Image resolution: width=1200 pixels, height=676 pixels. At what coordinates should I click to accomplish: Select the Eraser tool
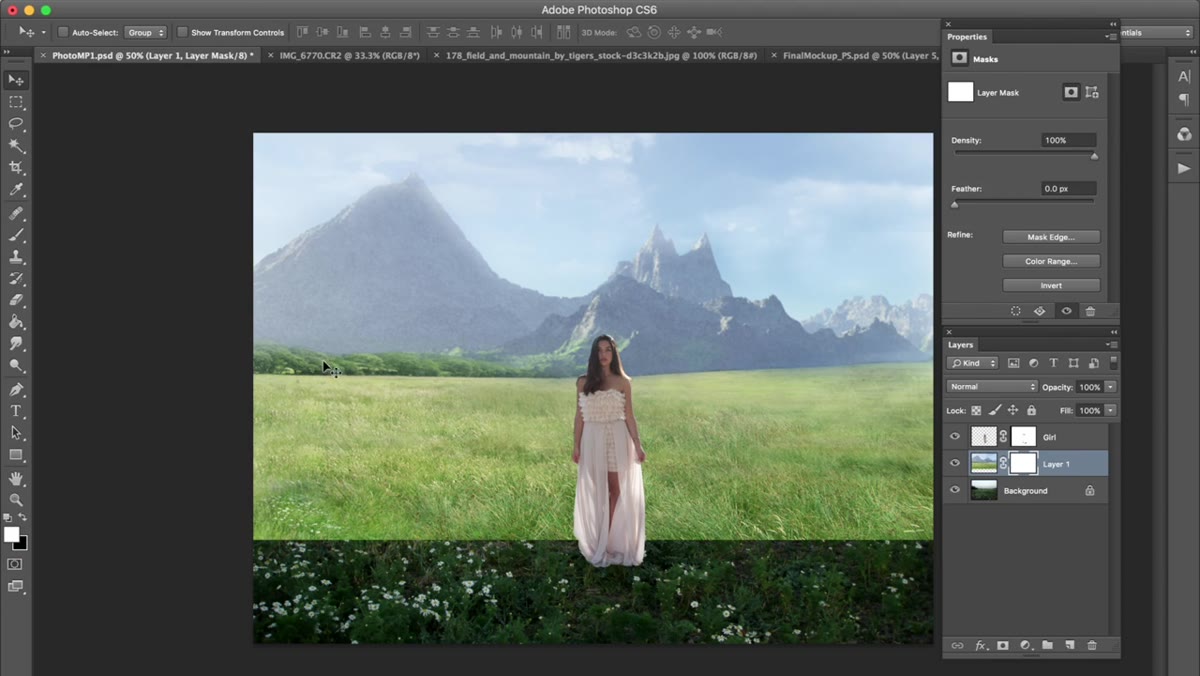[x=16, y=300]
